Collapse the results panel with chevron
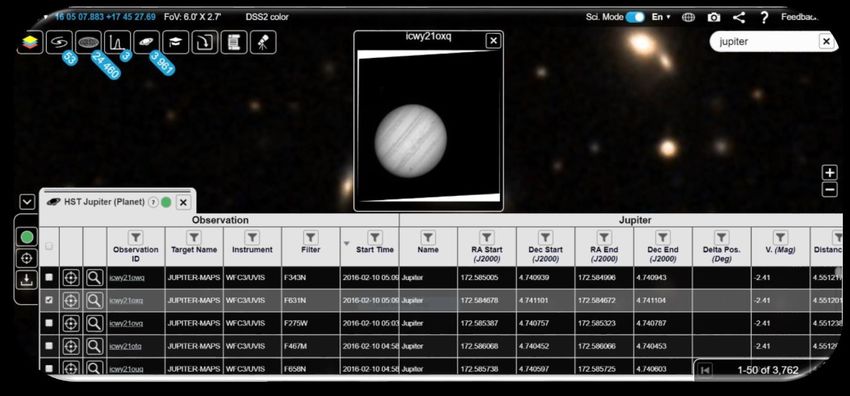 click(x=27, y=202)
